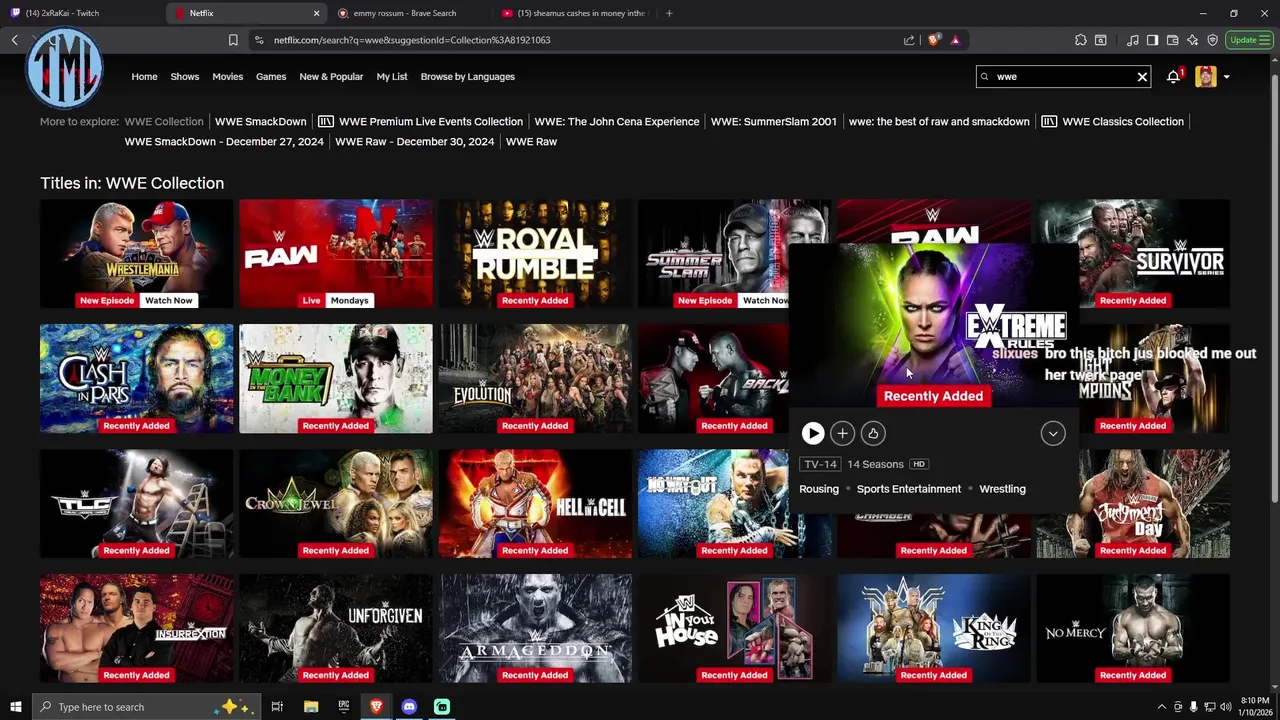Screen dimensions: 1280x720
Task: Explore wwe: the best of raw and smackdown
Action: [939, 121]
